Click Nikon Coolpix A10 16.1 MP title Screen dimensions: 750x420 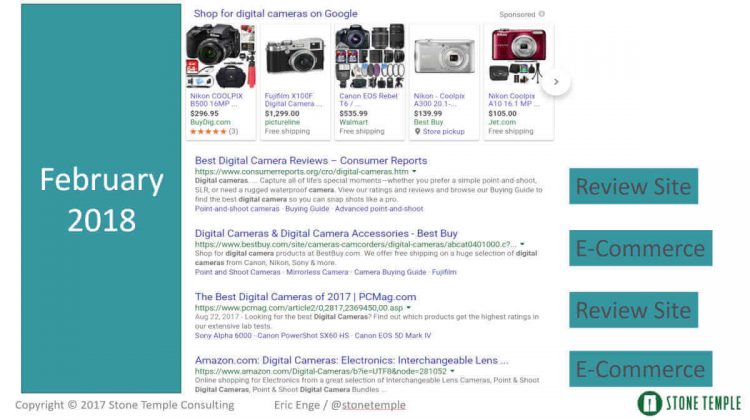click(514, 99)
